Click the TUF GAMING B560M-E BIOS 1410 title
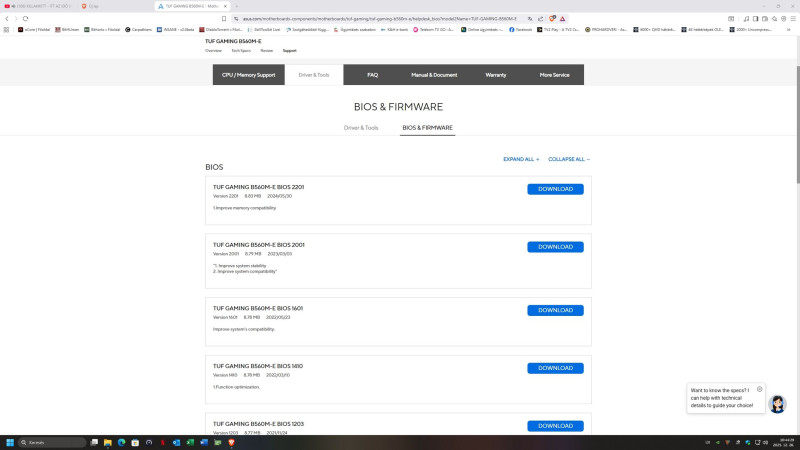800x450 pixels. click(x=258, y=366)
